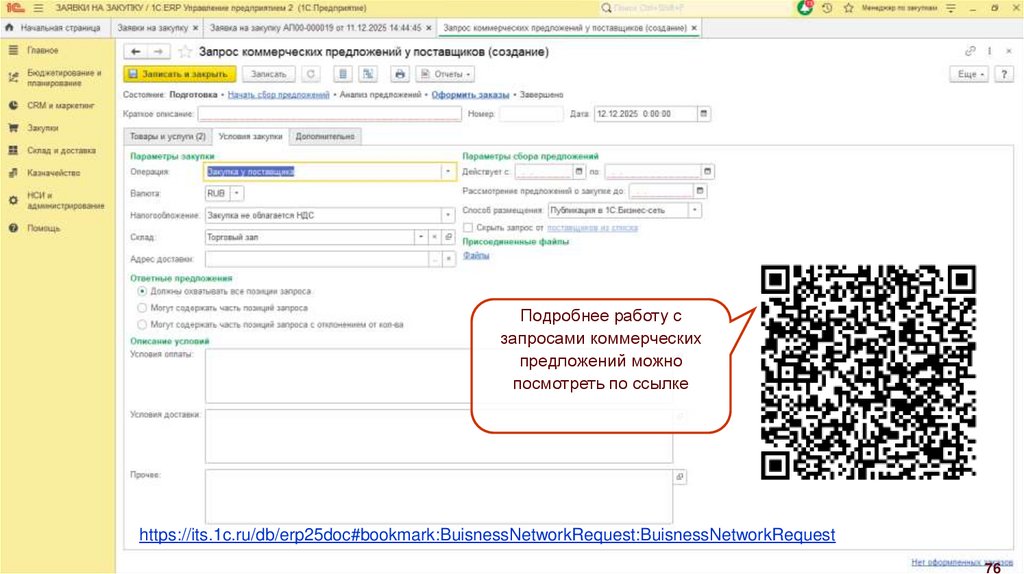Open Бюджетирование и планирование section
1024x574 pixels.
click(x=64, y=78)
